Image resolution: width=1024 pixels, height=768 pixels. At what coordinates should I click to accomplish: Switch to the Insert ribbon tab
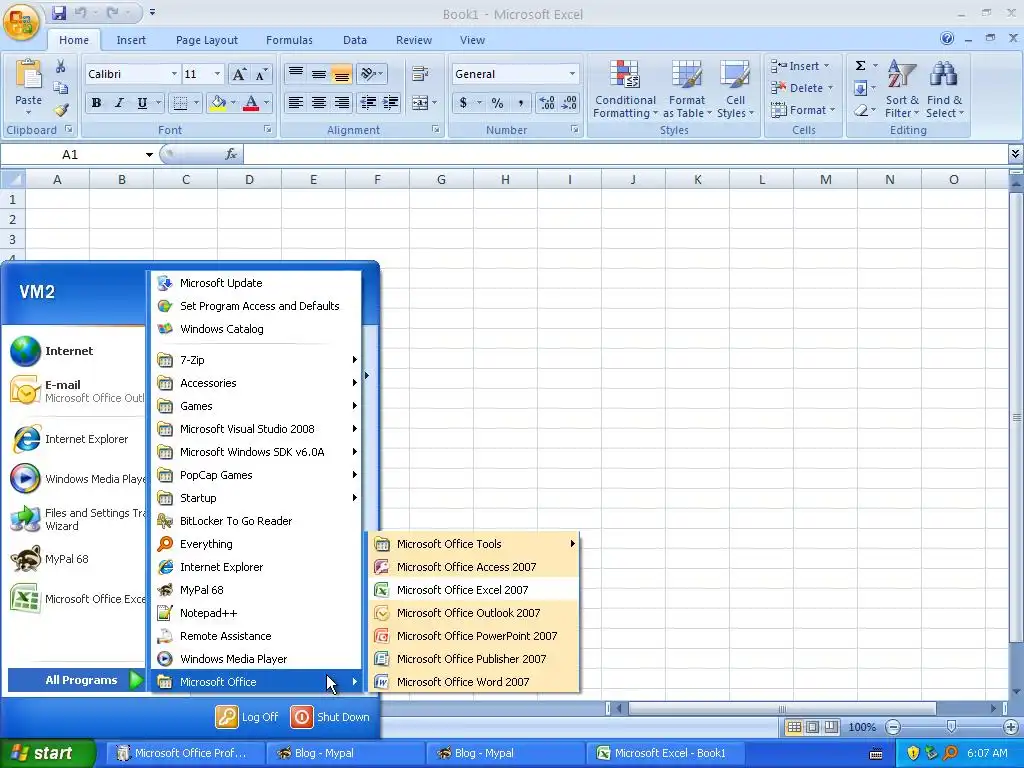(x=131, y=40)
